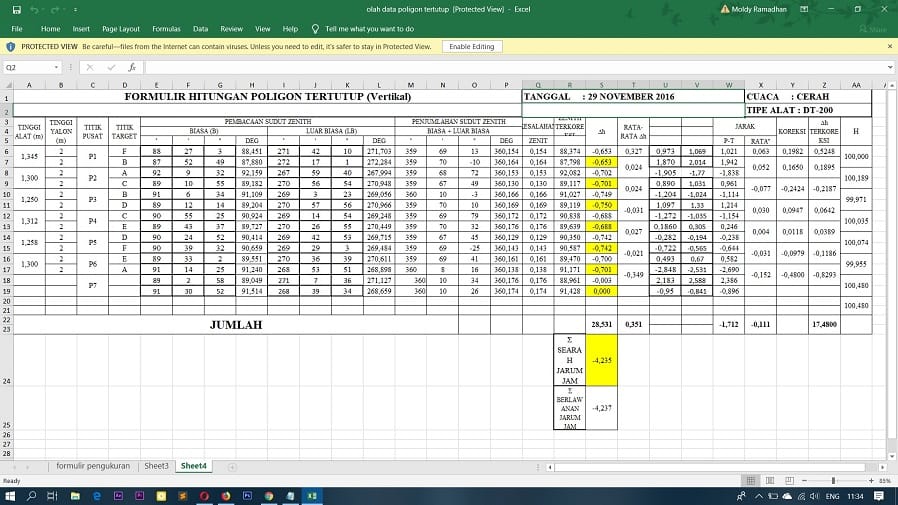Click cell 'TIPE ALAT : DT-200'
Image resolution: width=898 pixels, height=505 pixels.
point(808,110)
